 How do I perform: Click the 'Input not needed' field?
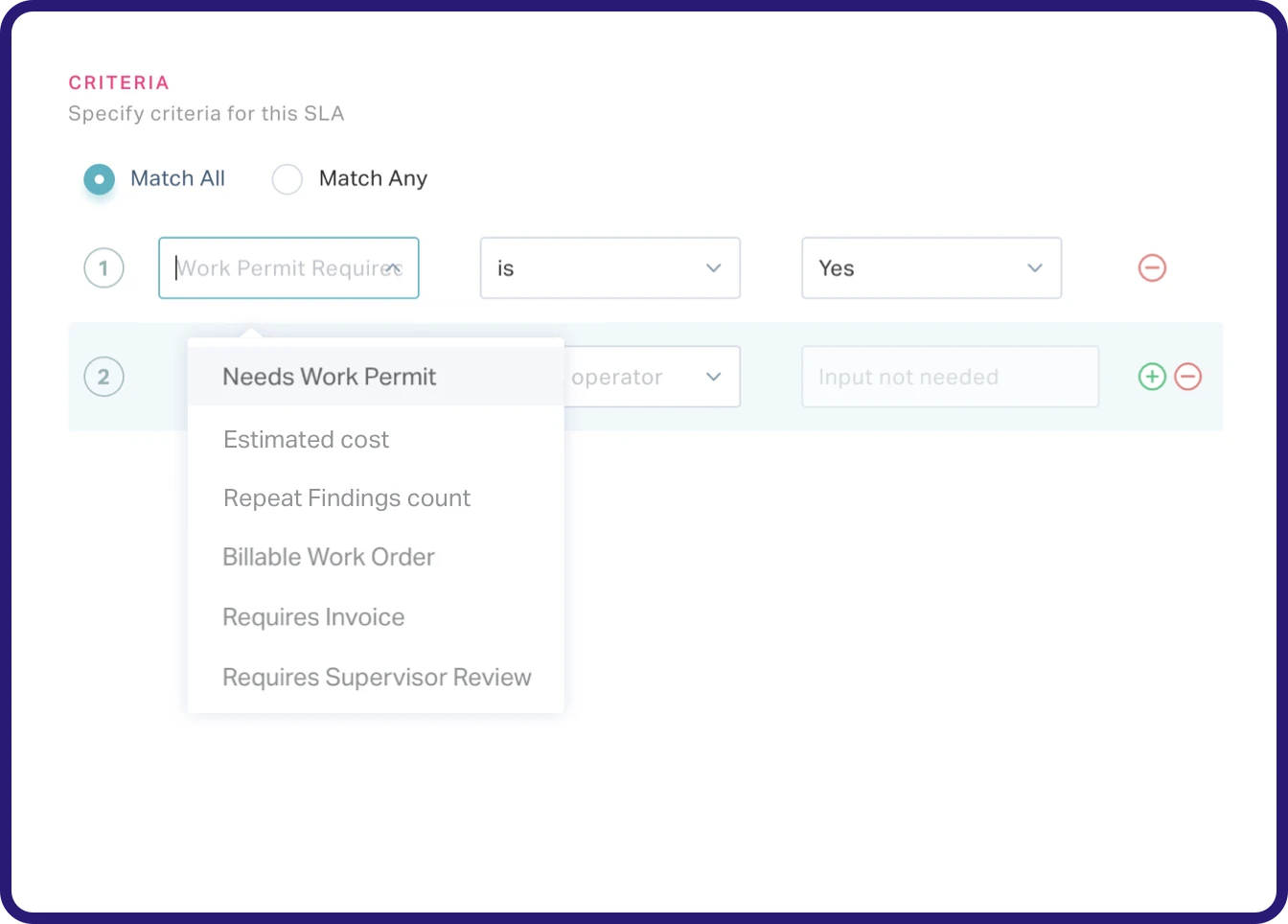tap(949, 377)
